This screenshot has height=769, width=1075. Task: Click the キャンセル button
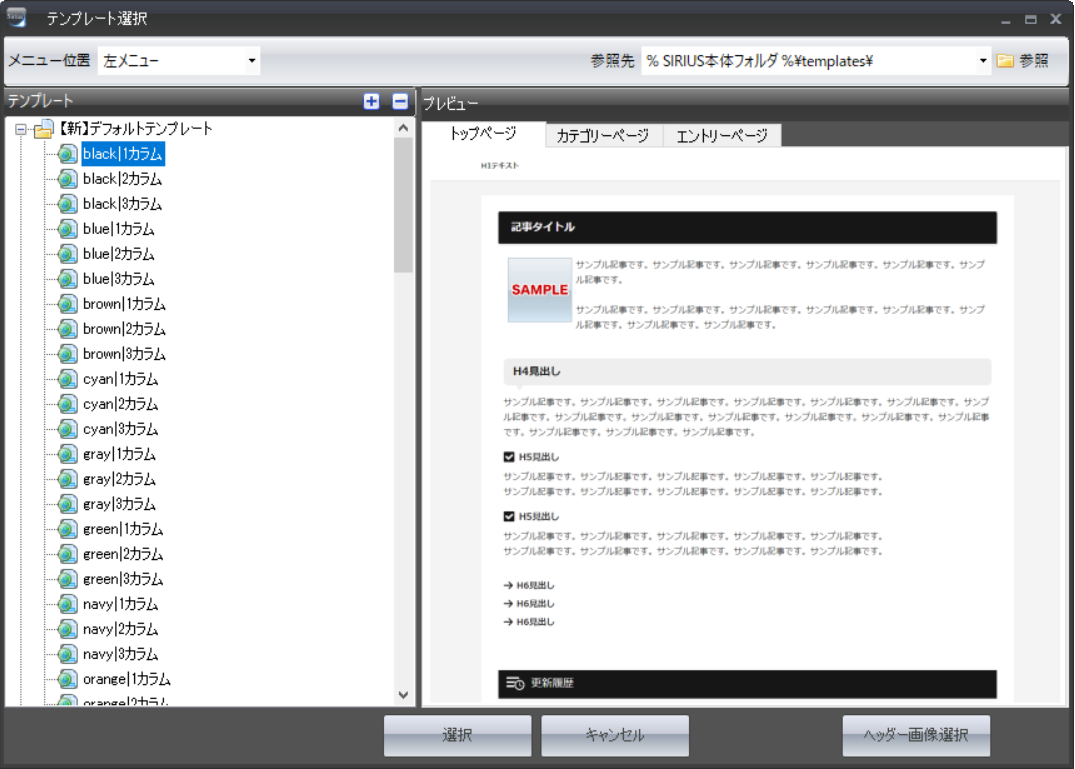click(x=615, y=735)
